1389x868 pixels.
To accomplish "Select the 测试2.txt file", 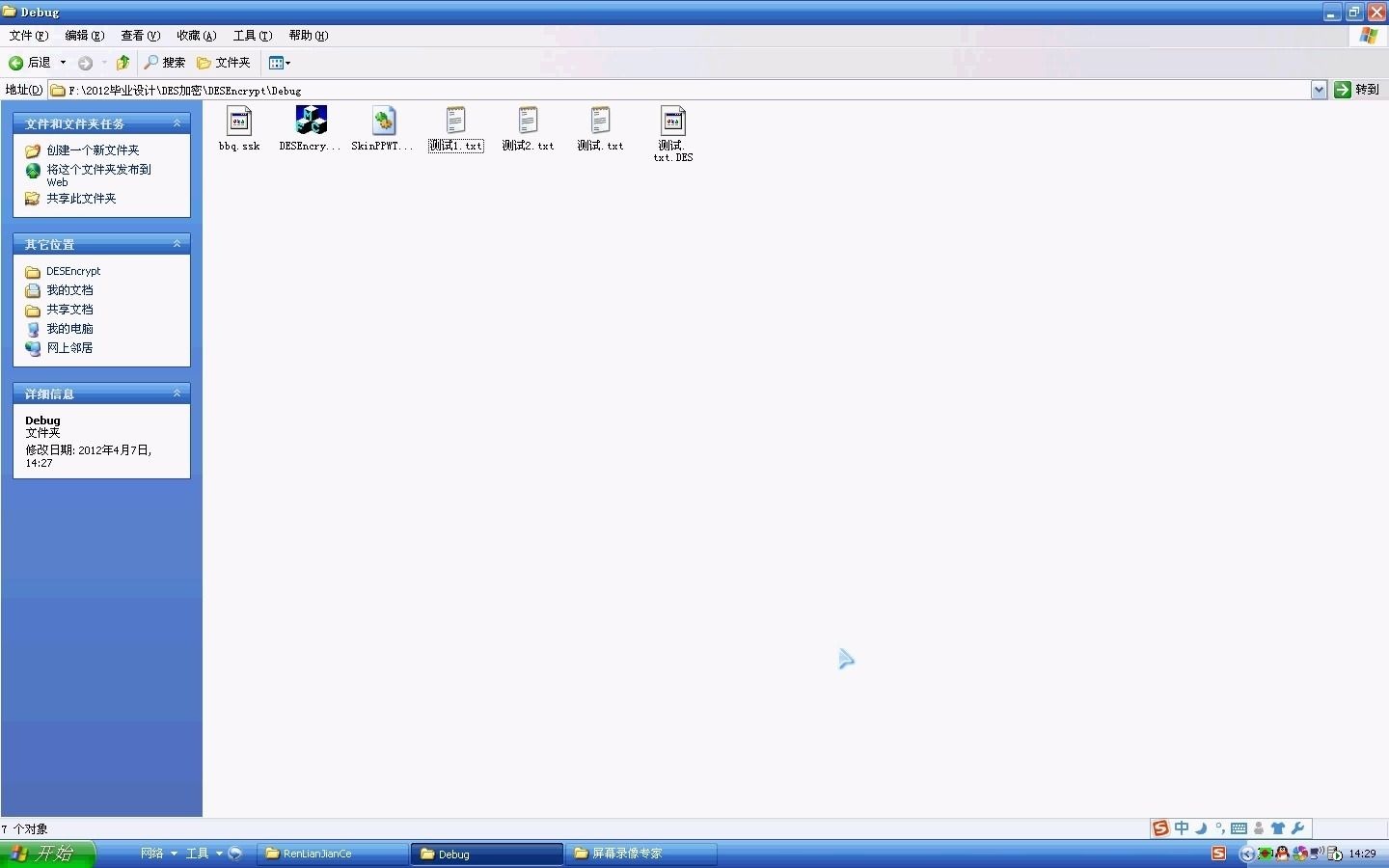I will coord(528,129).
